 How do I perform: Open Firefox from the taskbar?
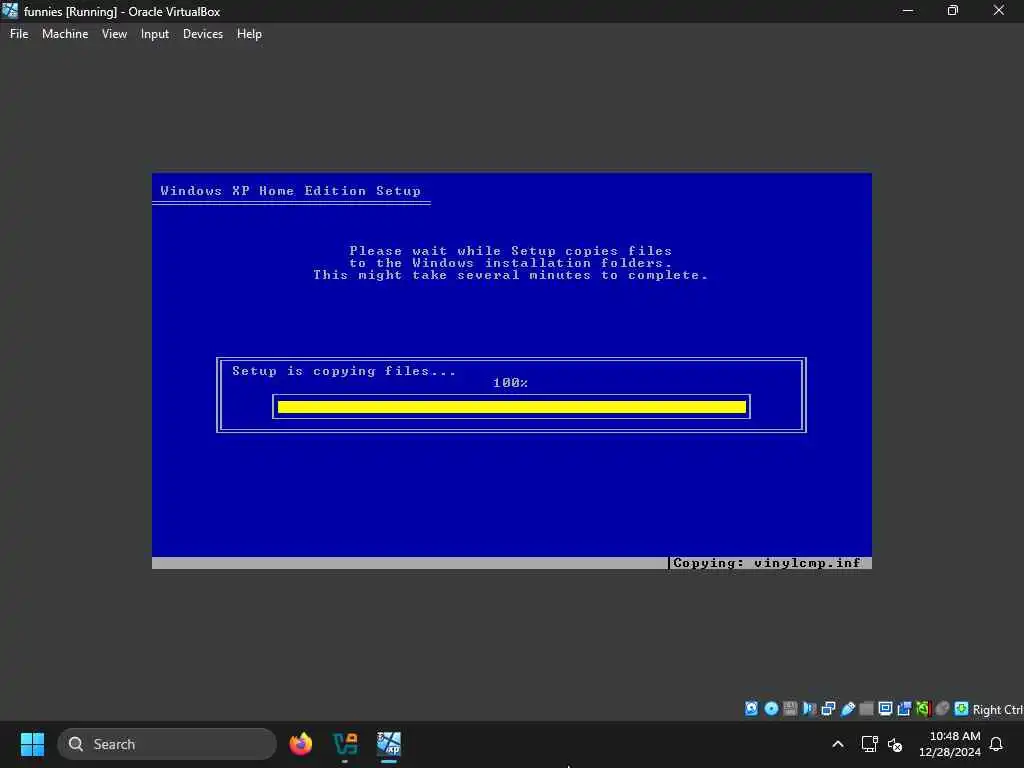pyautogui.click(x=300, y=744)
